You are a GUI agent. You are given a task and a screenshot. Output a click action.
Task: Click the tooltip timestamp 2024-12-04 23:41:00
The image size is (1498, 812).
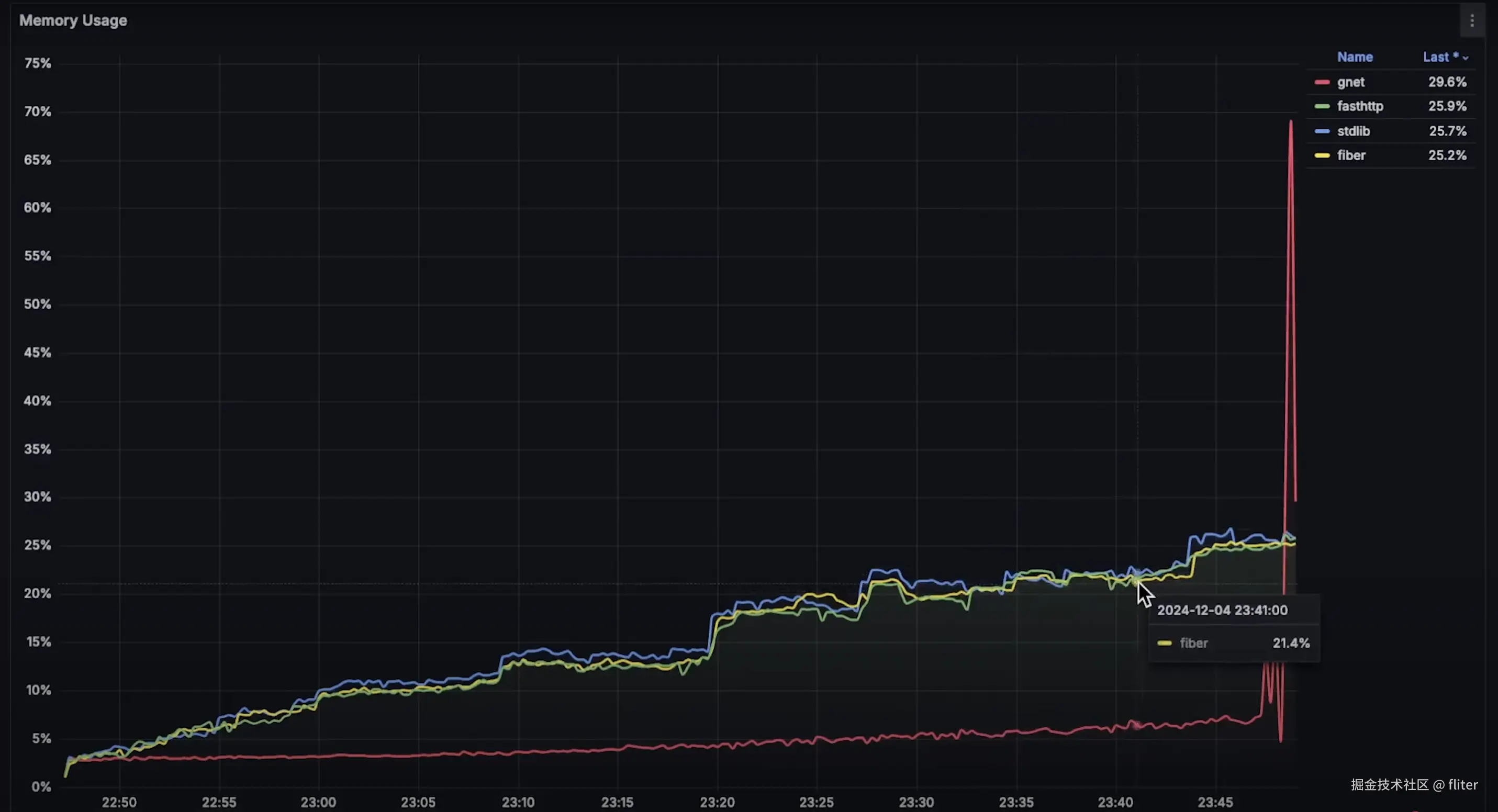[x=1222, y=610]
